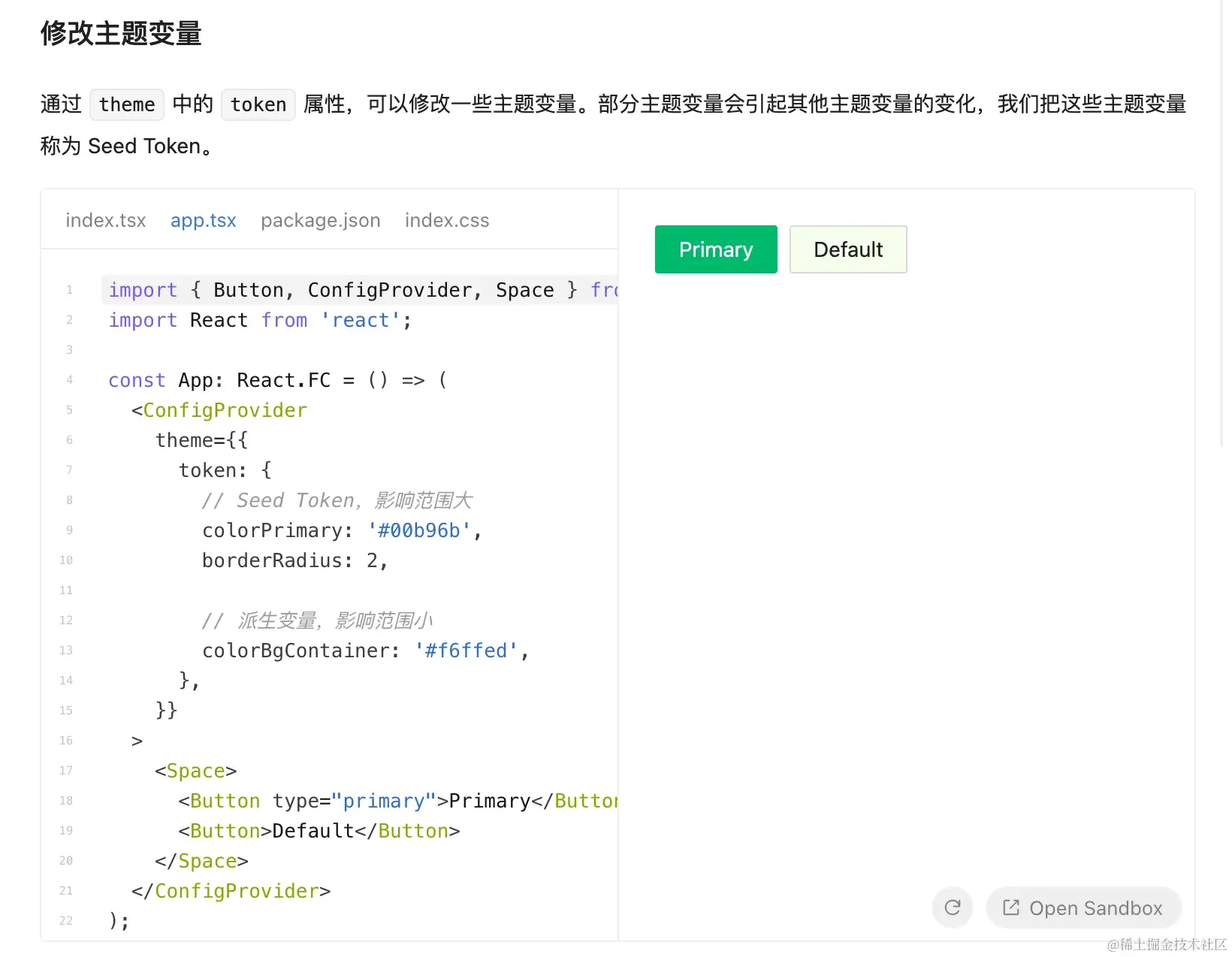This screenshot has height=957, width=1232.
Task: Click the // Seed Token comment line
Action: coord(337,500)
